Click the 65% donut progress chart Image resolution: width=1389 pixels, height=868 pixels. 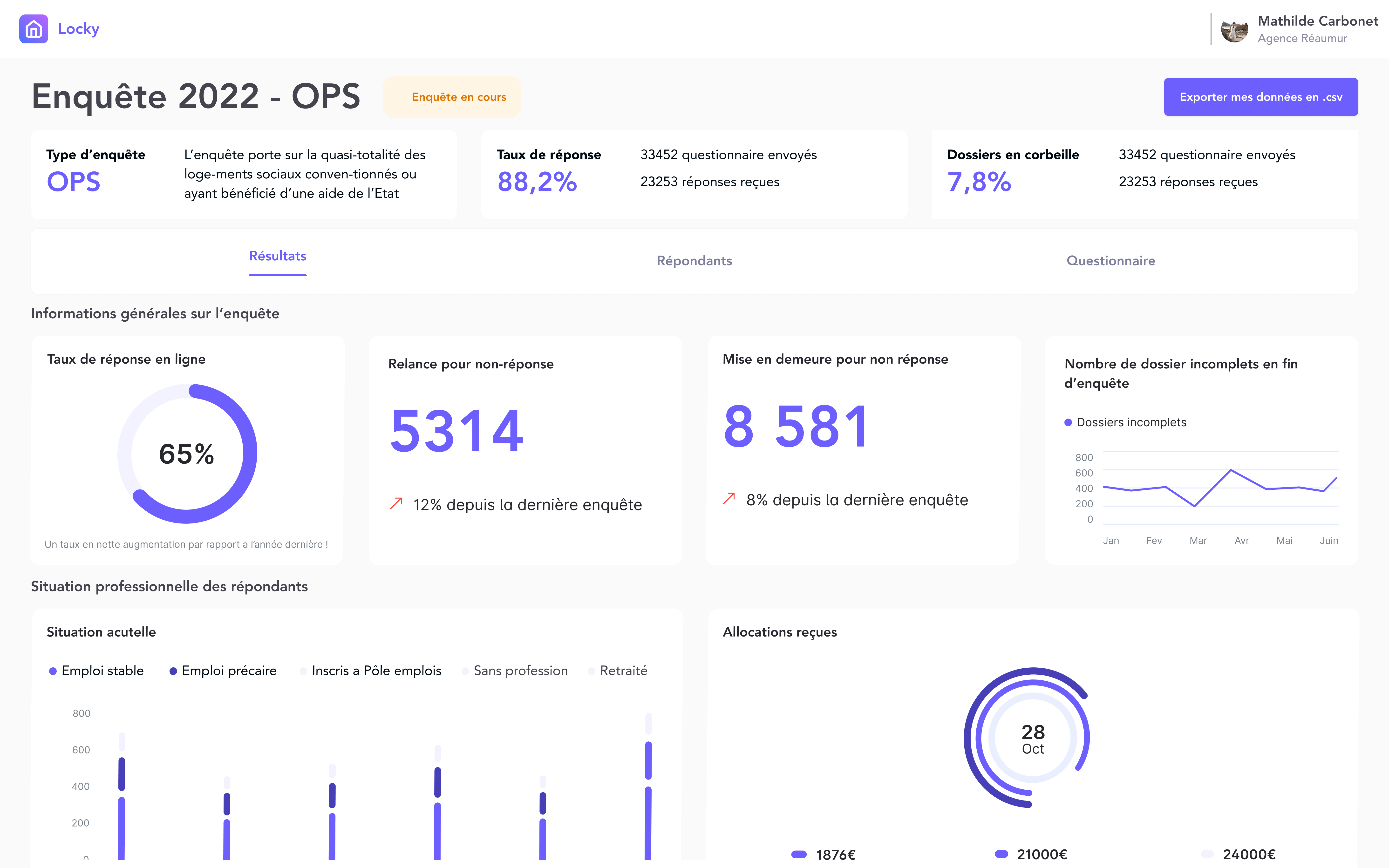[x=187, y=454]
